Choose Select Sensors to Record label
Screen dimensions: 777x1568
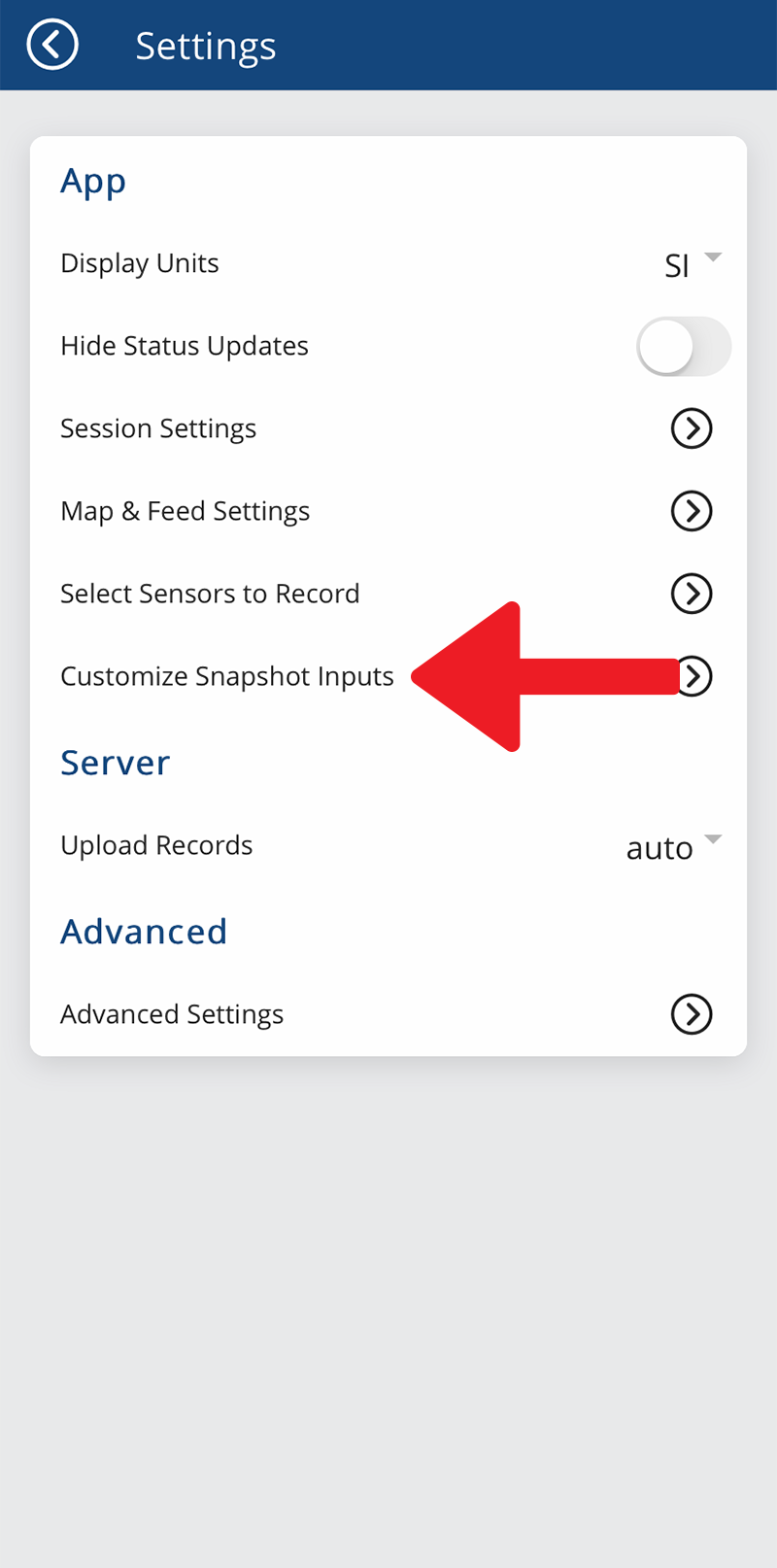point(210,594)
